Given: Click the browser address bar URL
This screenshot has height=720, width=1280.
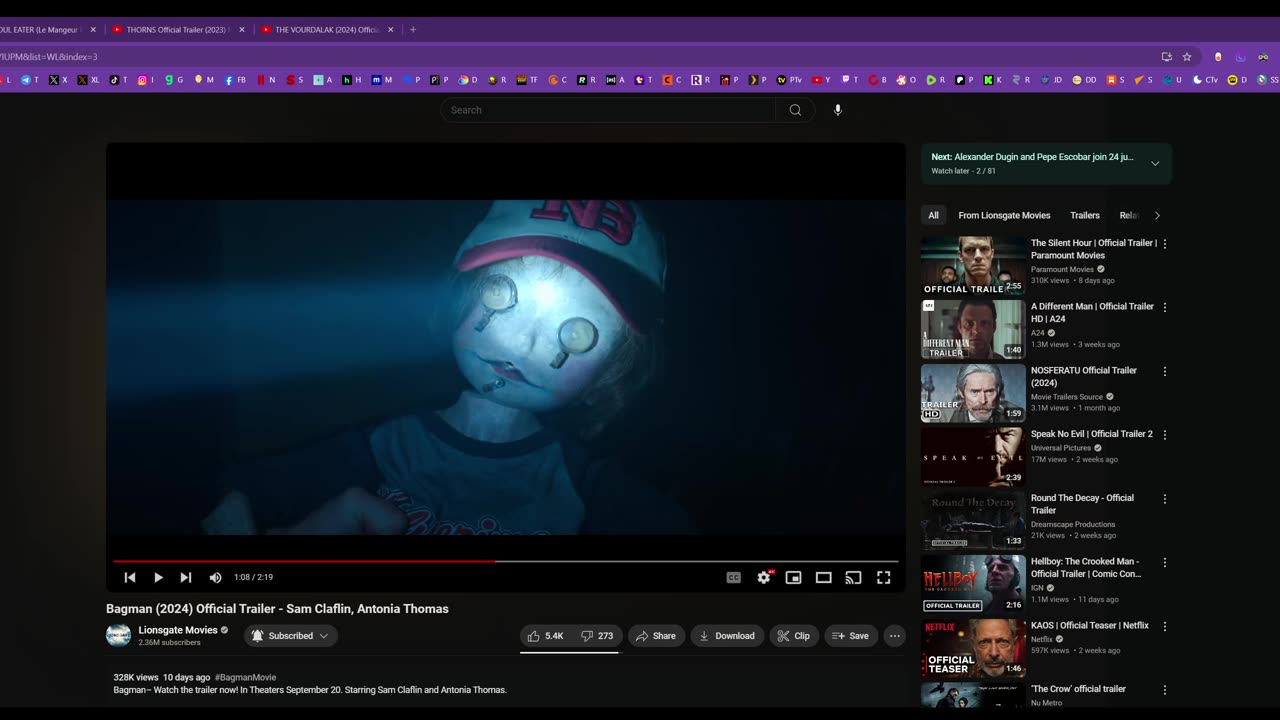Looking at the screenshot, I should (48, 57).
